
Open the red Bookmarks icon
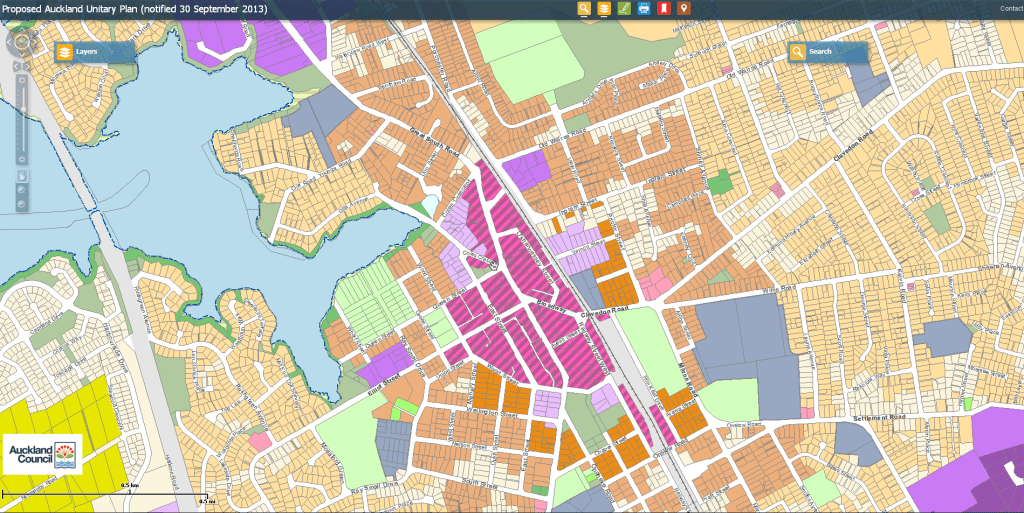[x=664, y=9]
